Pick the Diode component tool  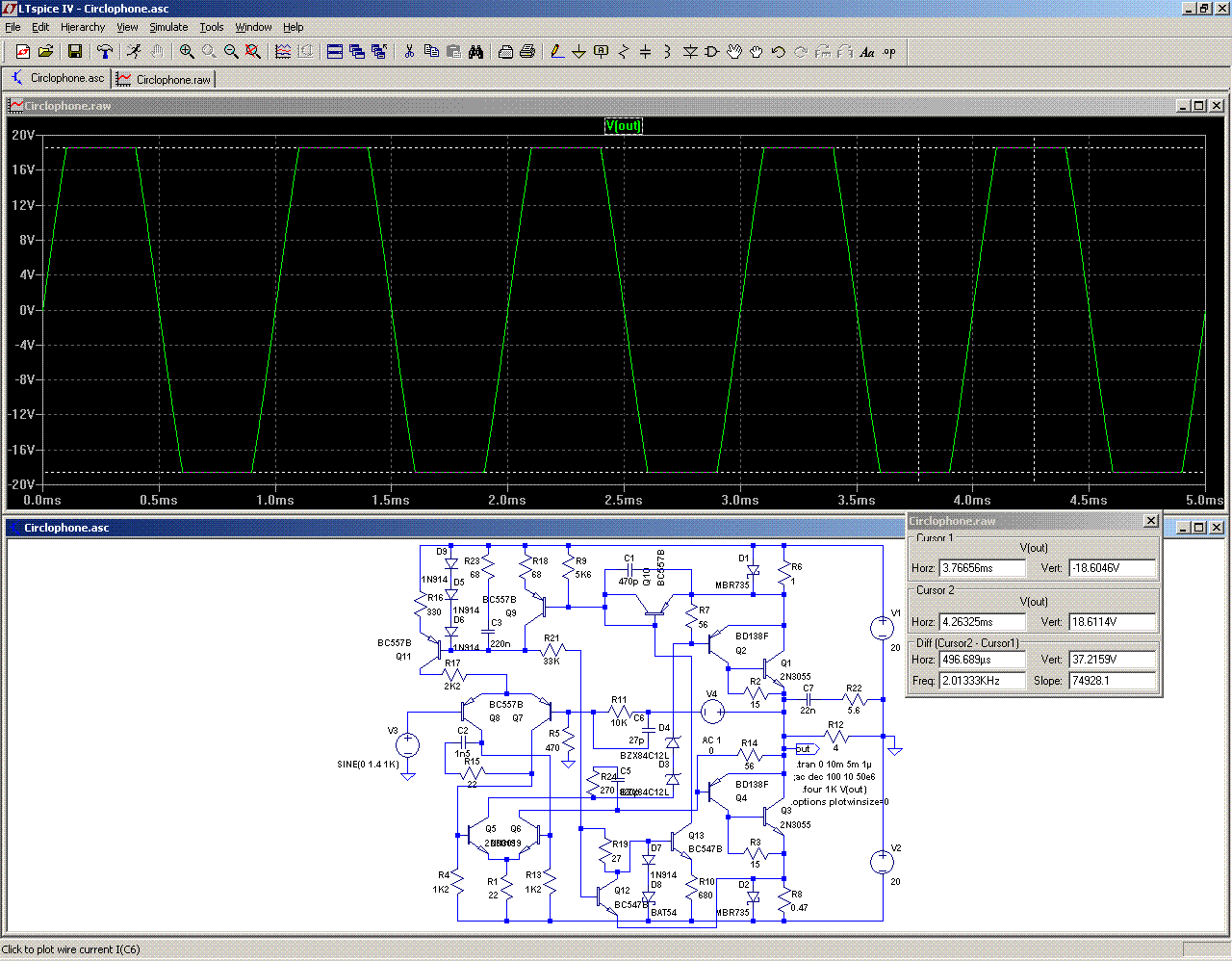(690, 52)
